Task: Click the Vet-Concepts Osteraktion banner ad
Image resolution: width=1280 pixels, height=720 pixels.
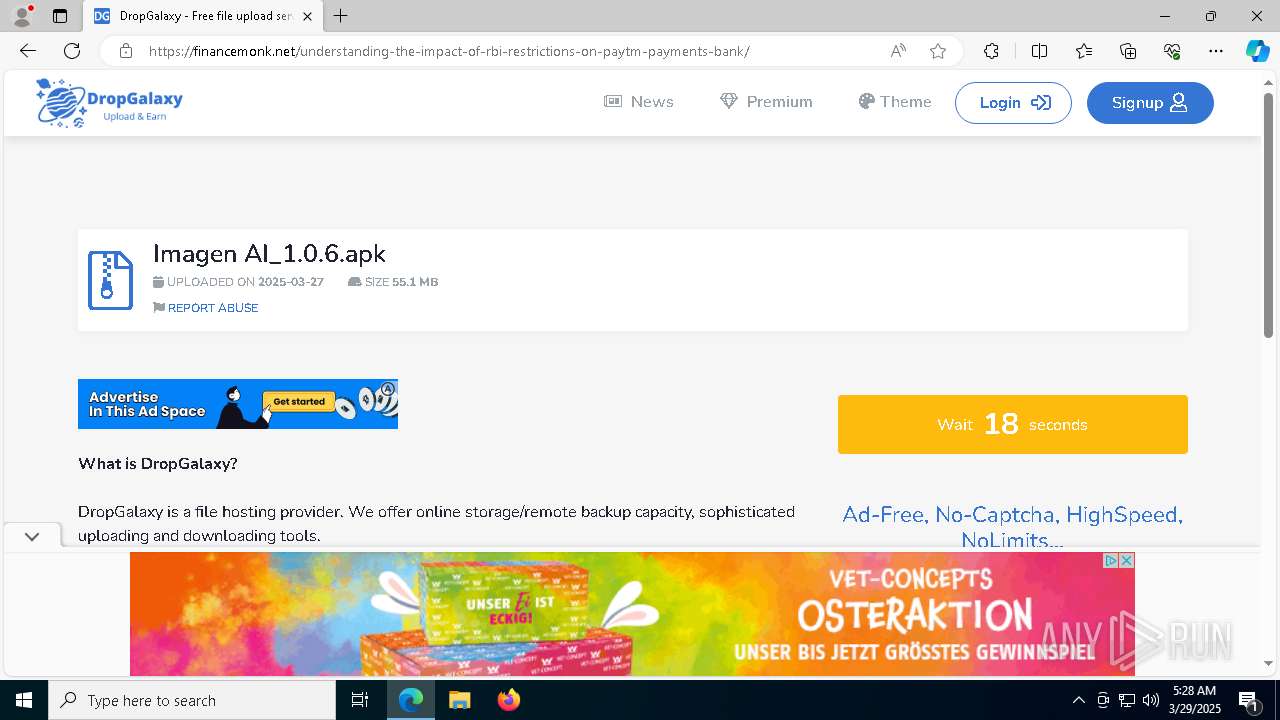Action: (632, 614)
